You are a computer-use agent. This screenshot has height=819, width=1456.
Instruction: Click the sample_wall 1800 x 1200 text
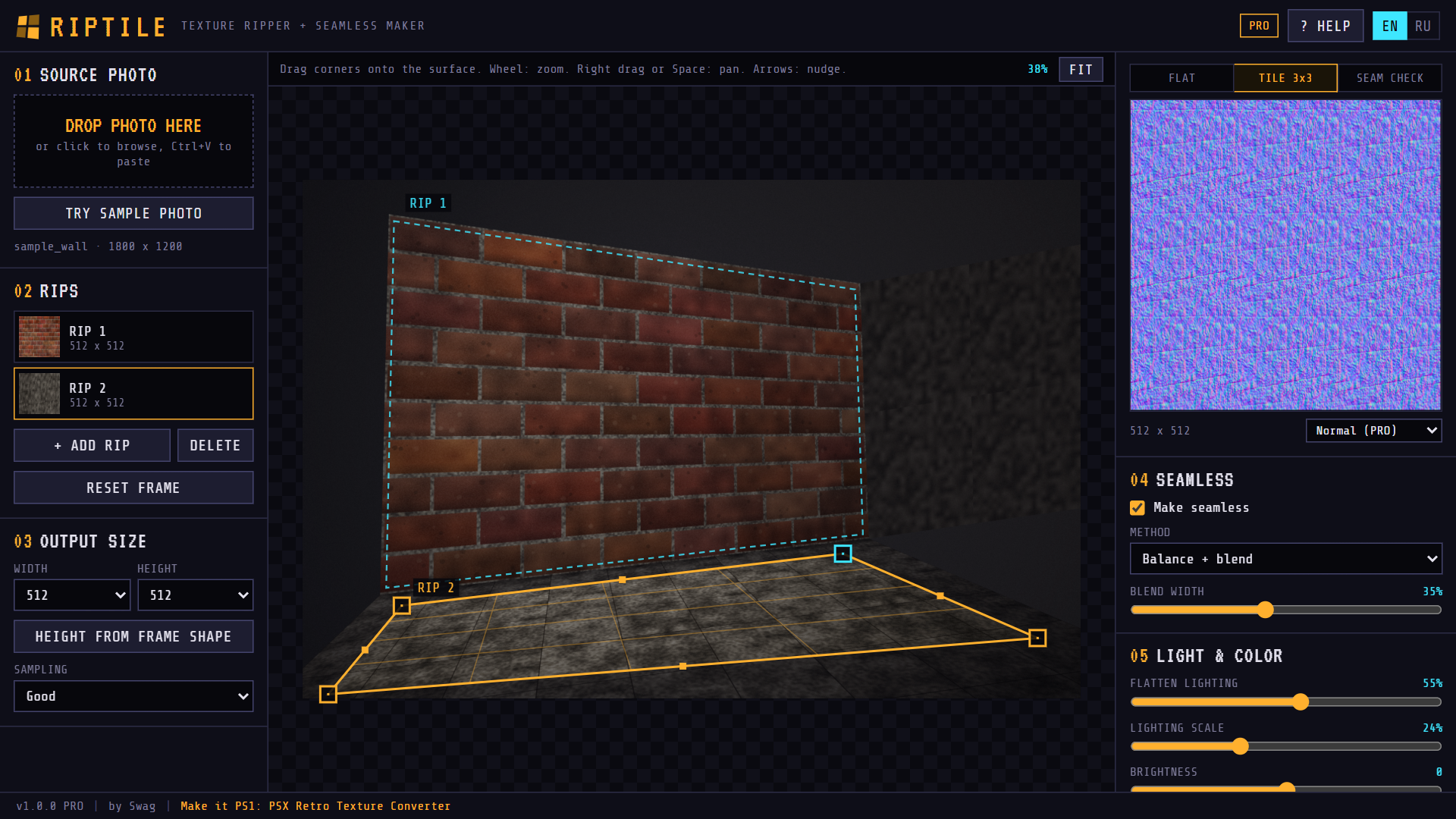pos(98,246)
